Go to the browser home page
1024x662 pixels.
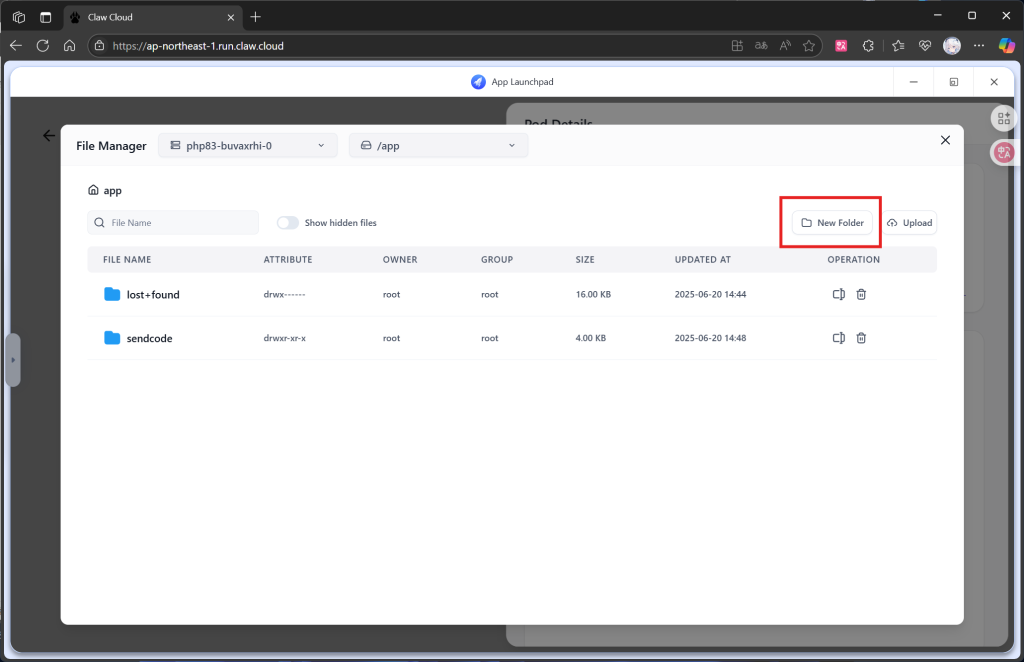pyautogui.click(x=69, y=46)
